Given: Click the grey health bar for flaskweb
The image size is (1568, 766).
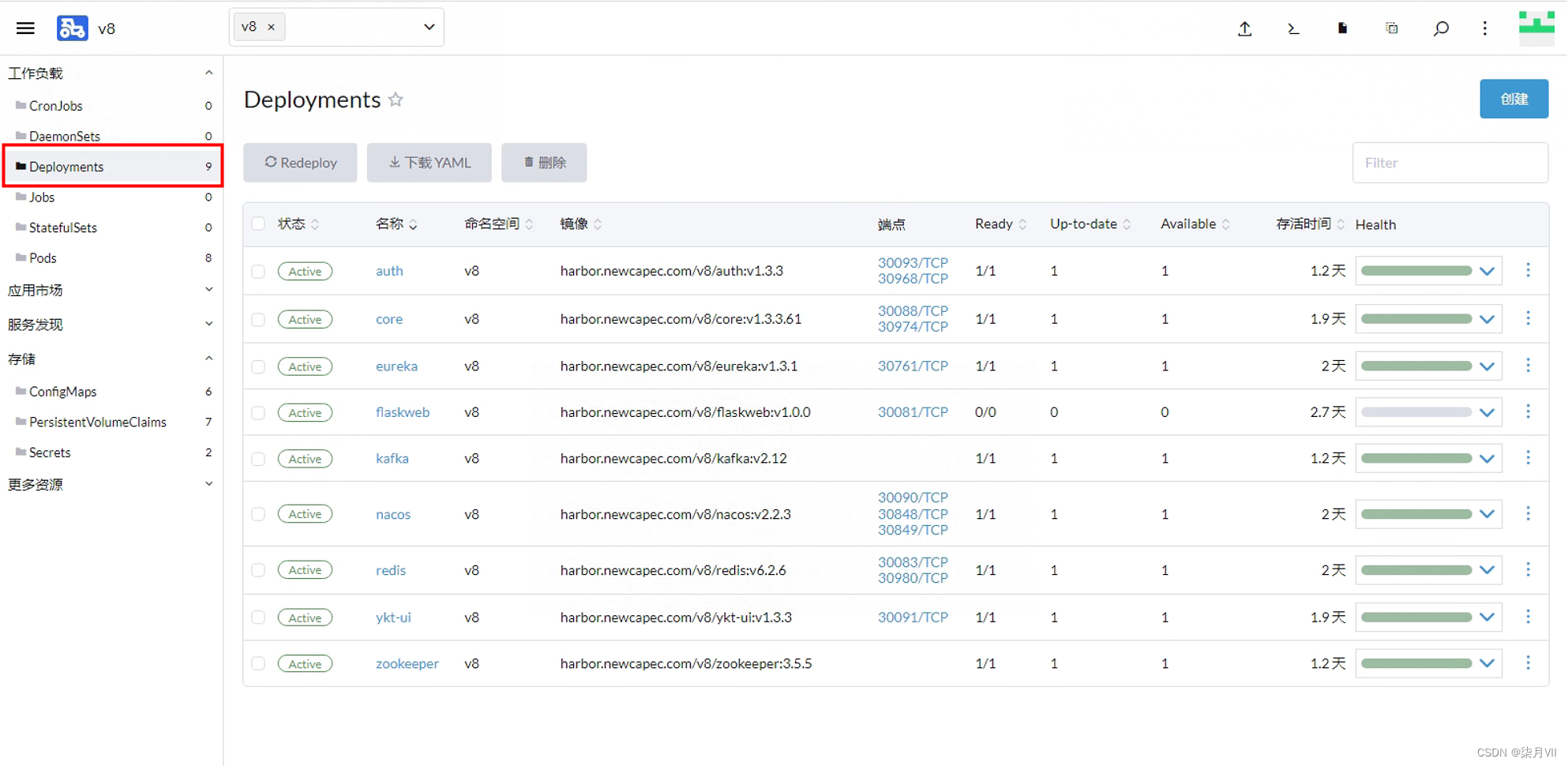Looking at the screenshot, I should pyautogui.click(x=1416, y=412).
